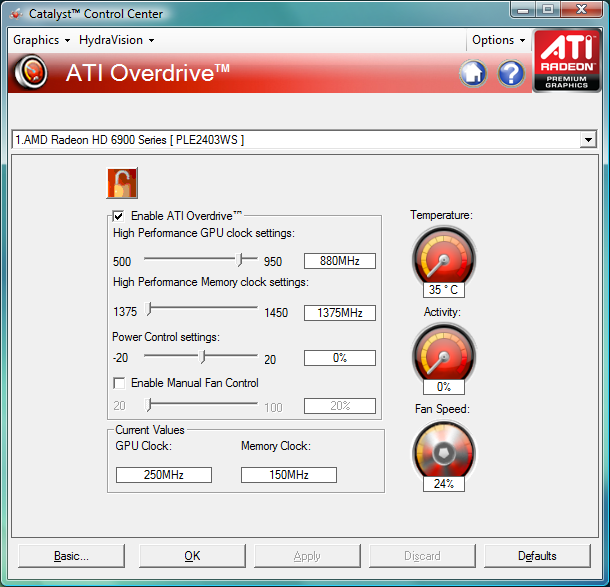Click the 150MHz current Memory Clock field

[x=289, y=475]
